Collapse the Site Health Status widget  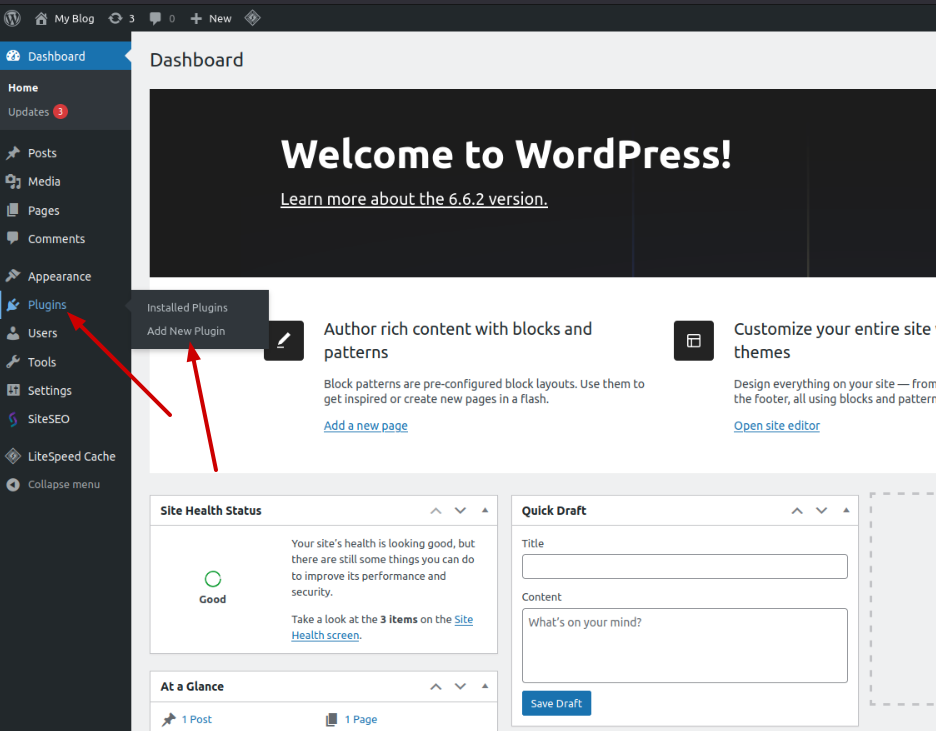pyautogui.click(x=485, y=510)
